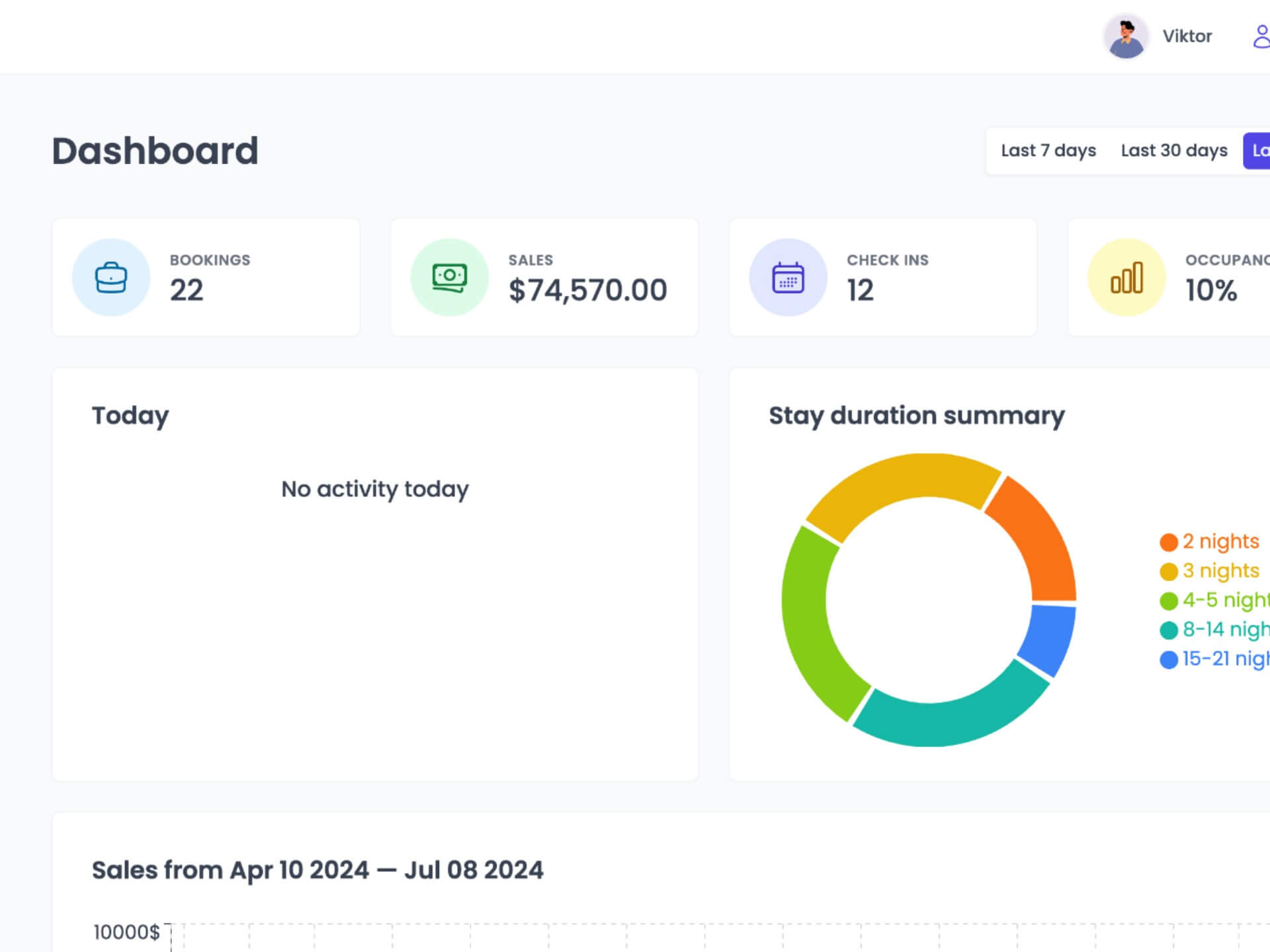Click the Viktor username text
The height and width of the screenshot is (952, 1270).
pos(1187,36)
